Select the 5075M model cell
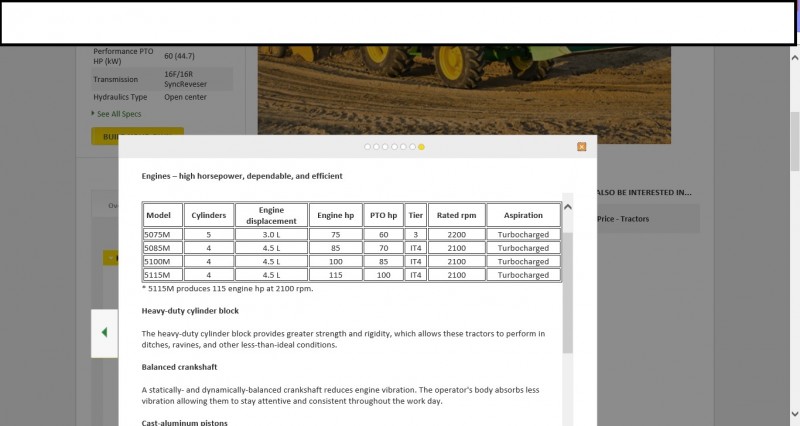This screenshot has width=800, height=426. (x=158, y=234)
